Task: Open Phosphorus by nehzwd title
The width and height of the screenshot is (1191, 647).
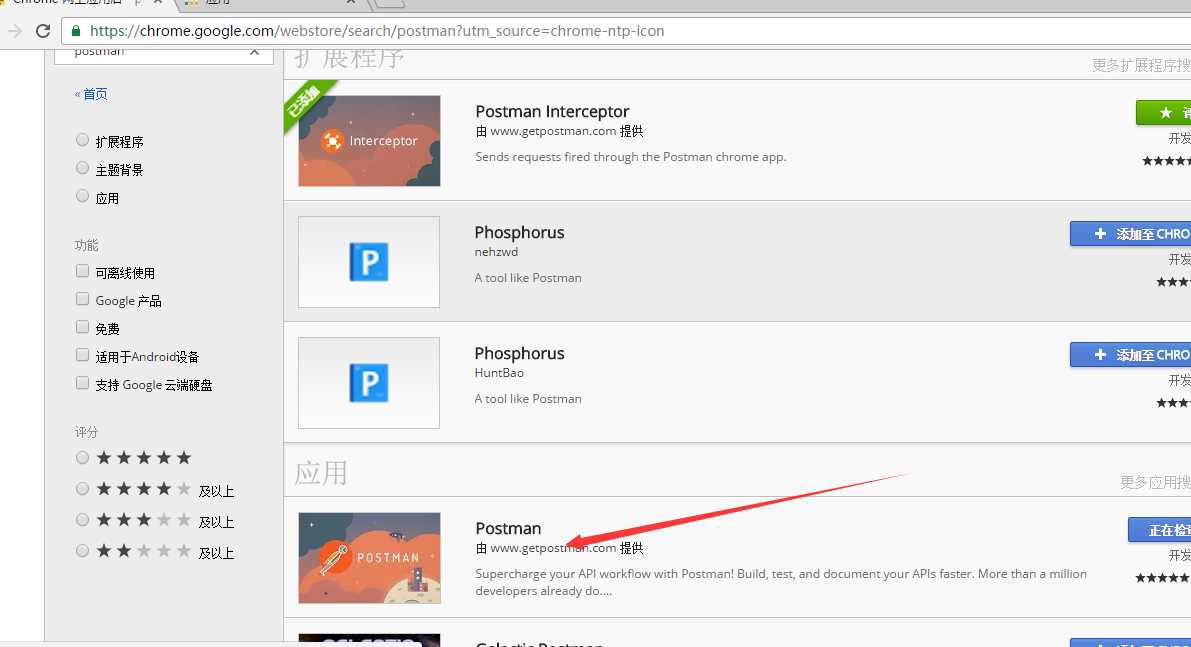Action: [520, 232]
